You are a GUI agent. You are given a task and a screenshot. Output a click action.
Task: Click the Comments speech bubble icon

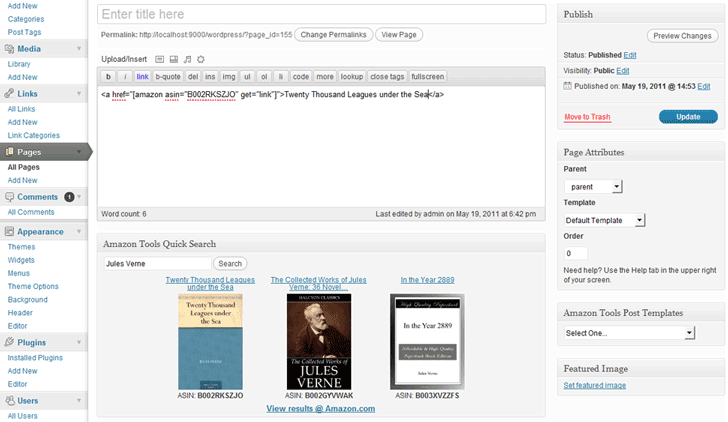coord(9,197)
